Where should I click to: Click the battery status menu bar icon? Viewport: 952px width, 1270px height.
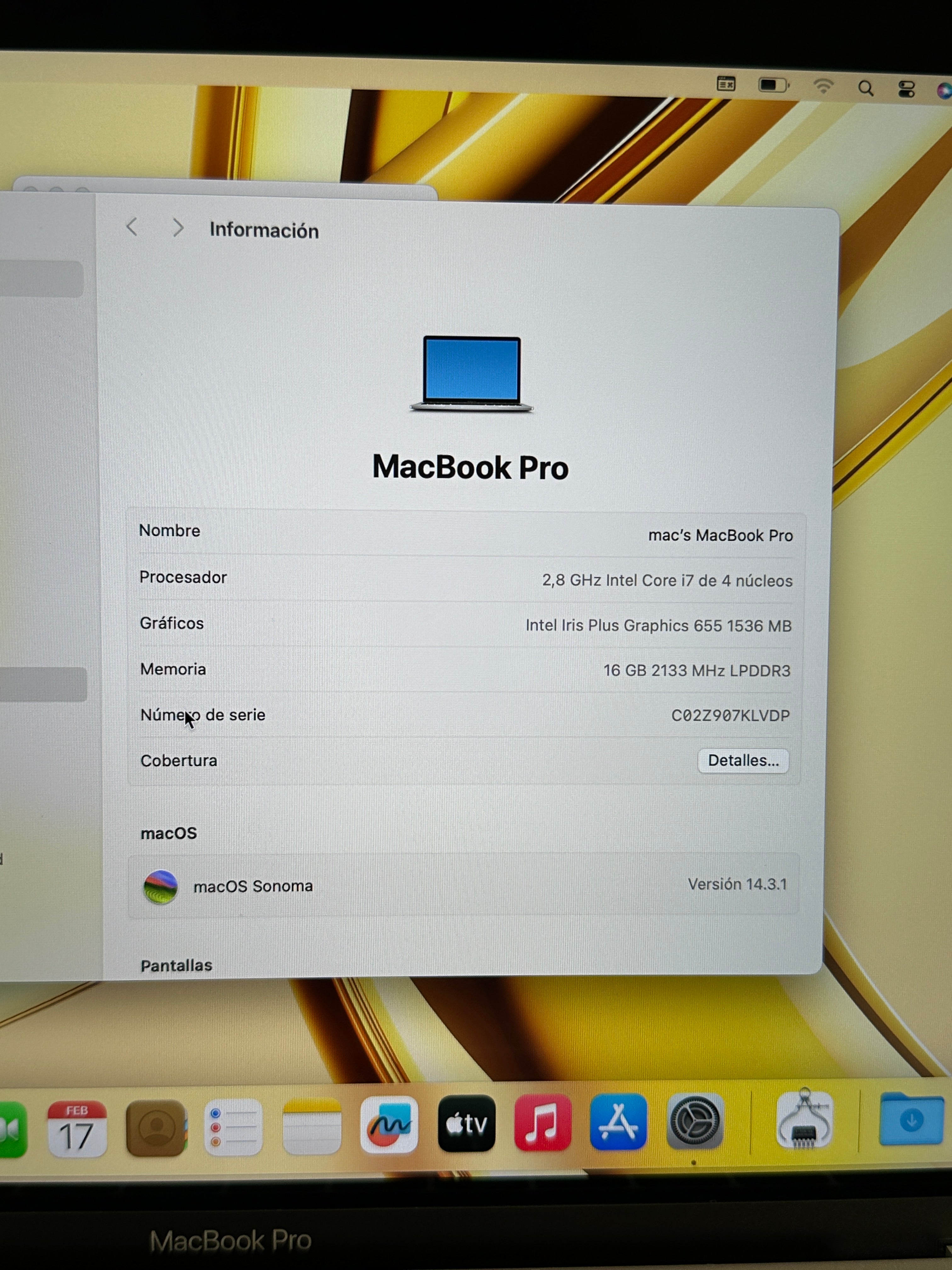point(773,86)
